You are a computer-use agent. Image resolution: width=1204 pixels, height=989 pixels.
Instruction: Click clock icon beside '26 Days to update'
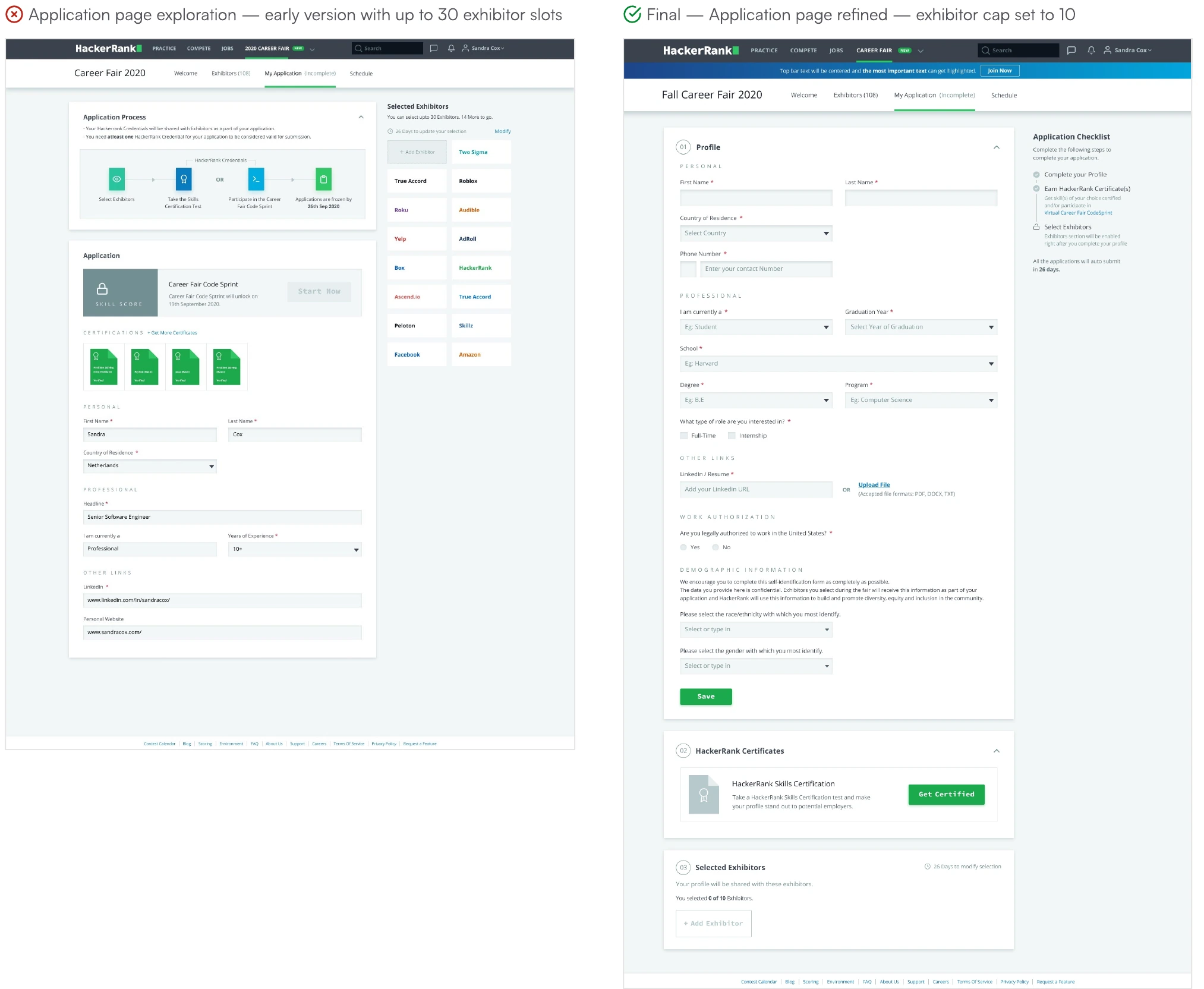pos(390,131)
